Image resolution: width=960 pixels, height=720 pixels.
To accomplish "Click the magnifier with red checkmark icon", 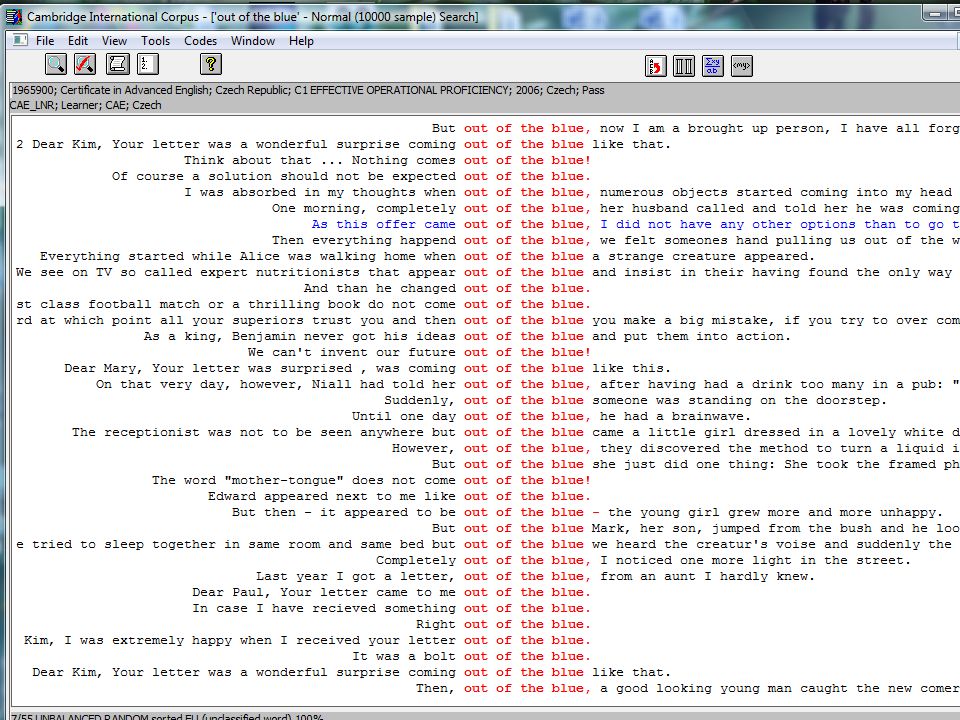I will tap(85, 64).
